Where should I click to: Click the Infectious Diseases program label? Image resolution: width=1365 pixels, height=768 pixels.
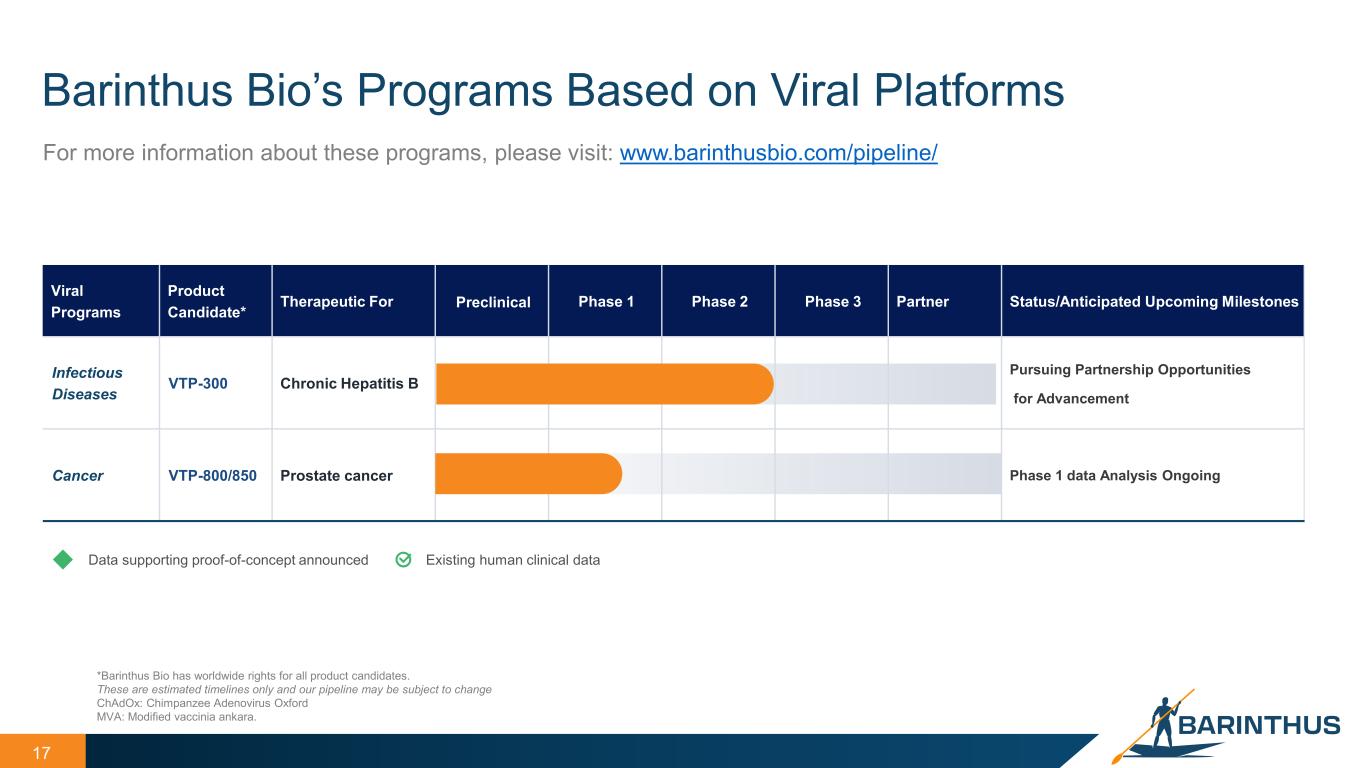pyautogui.click(x=87, y=383)
